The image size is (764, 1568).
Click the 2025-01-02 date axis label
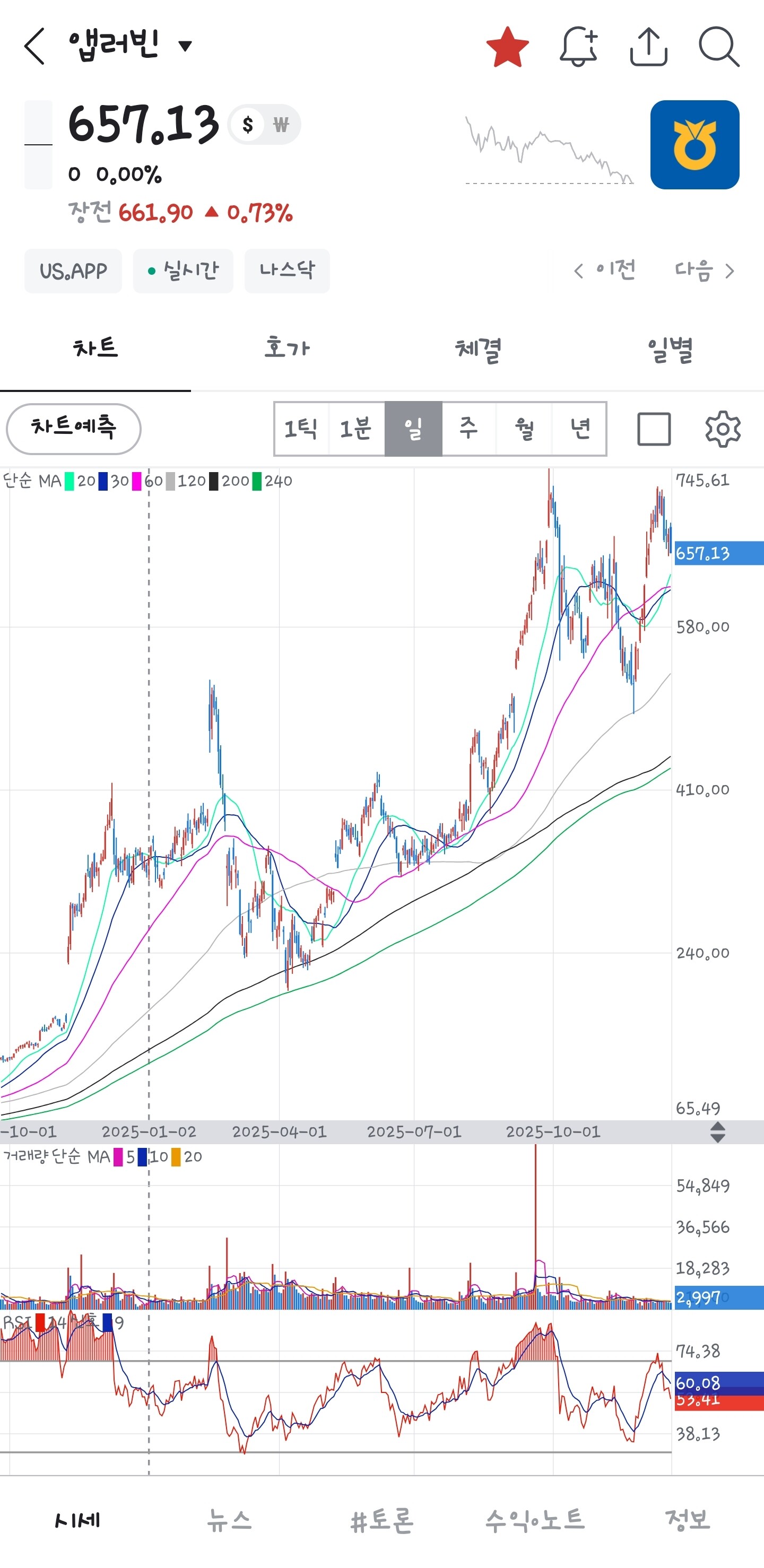pos(149,1132)
